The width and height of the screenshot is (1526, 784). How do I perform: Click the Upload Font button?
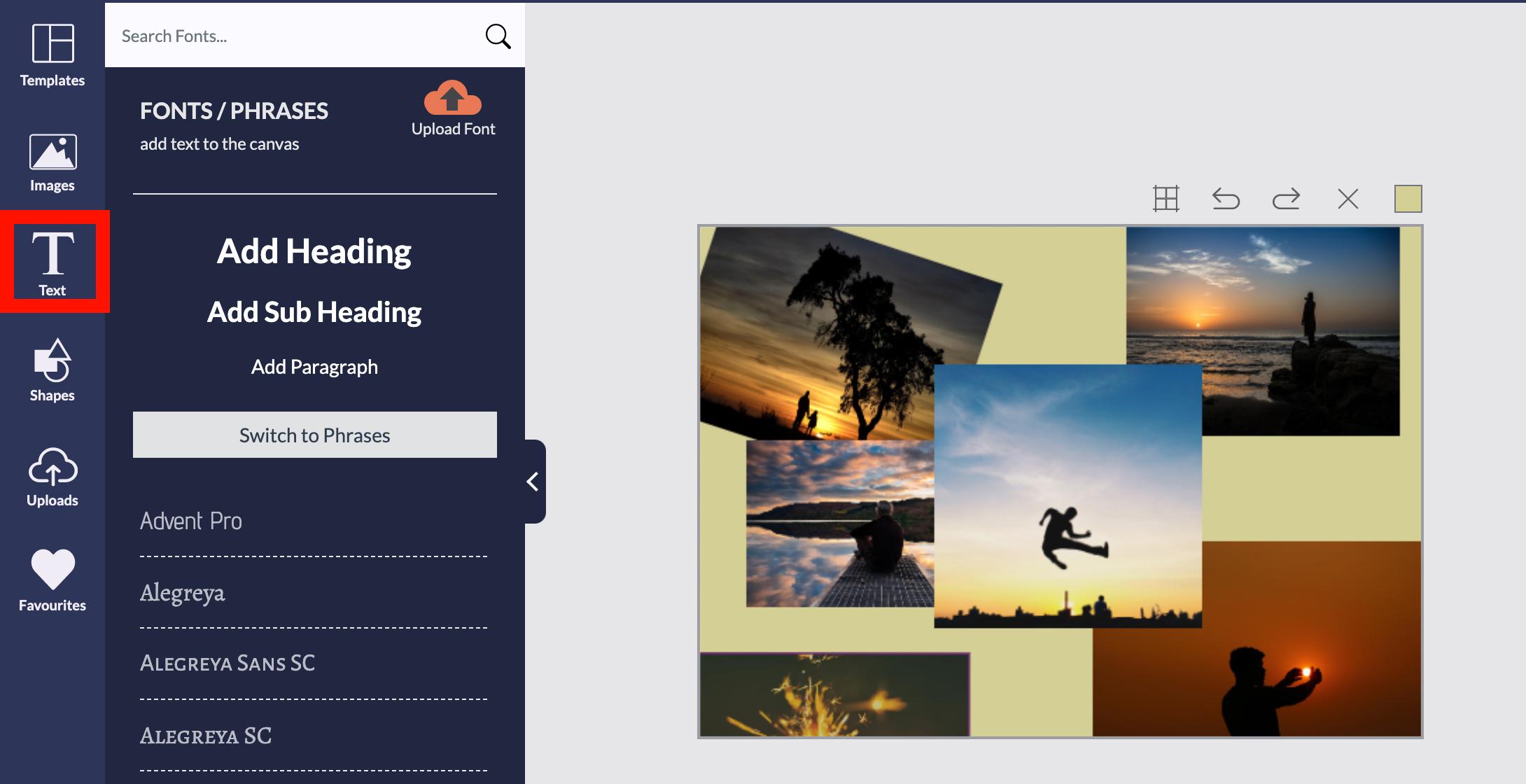(x=453, y=108)
